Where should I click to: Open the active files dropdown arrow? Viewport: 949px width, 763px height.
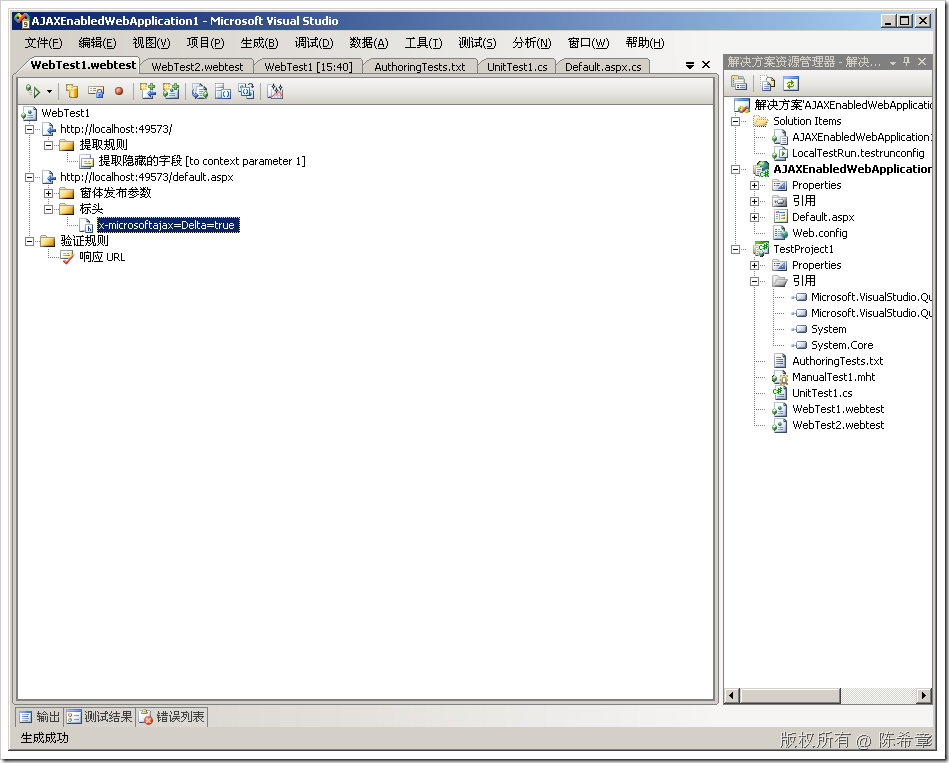[690, 65]
